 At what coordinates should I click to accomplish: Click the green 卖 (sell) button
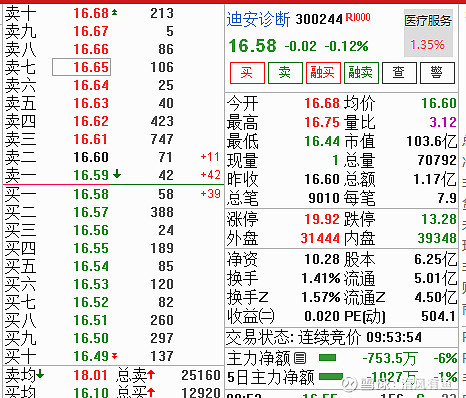[285, 73]
